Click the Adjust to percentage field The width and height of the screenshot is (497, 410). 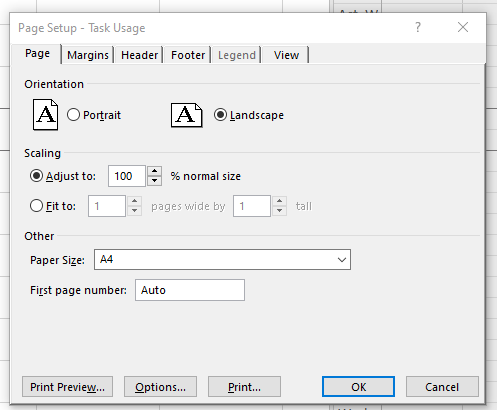tap(127, 176)
